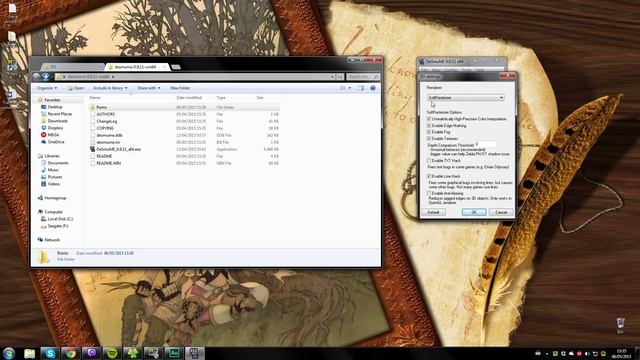The width and height of the screenshot is (640, 360).
Task: Open the Renderer SoftRasterizer dropdown
Action: click(x=466, y=98)
